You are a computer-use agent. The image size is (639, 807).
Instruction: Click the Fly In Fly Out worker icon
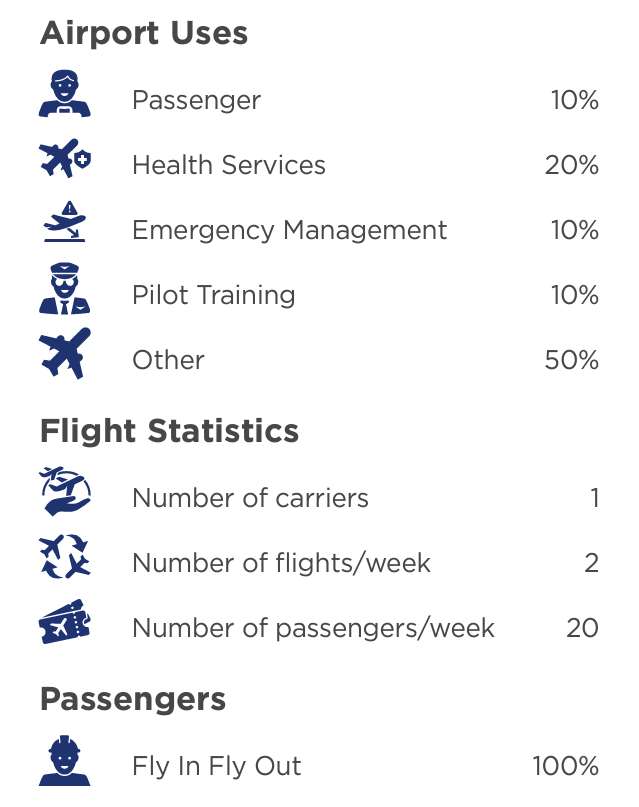point(65,760)
